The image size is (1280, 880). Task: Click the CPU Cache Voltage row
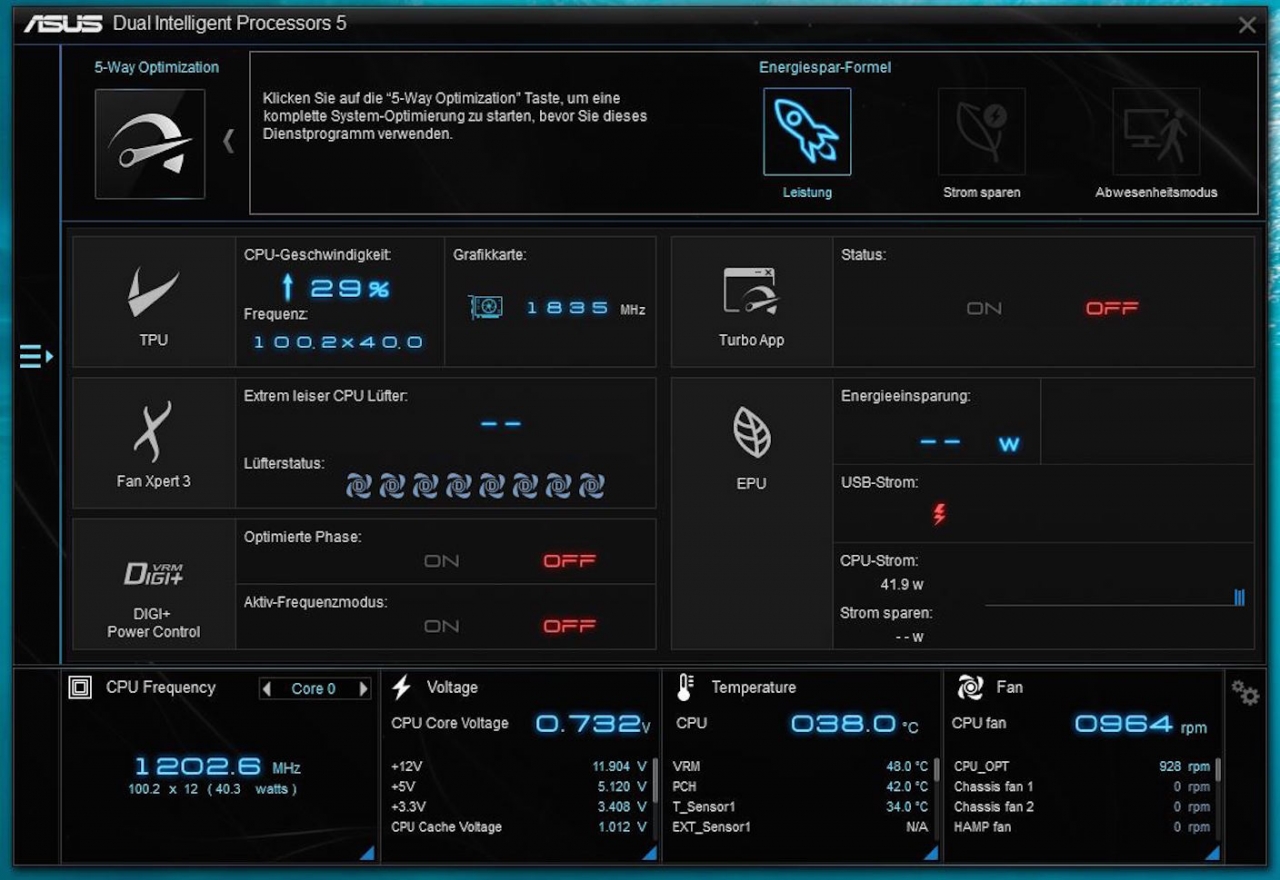(519, 827)
